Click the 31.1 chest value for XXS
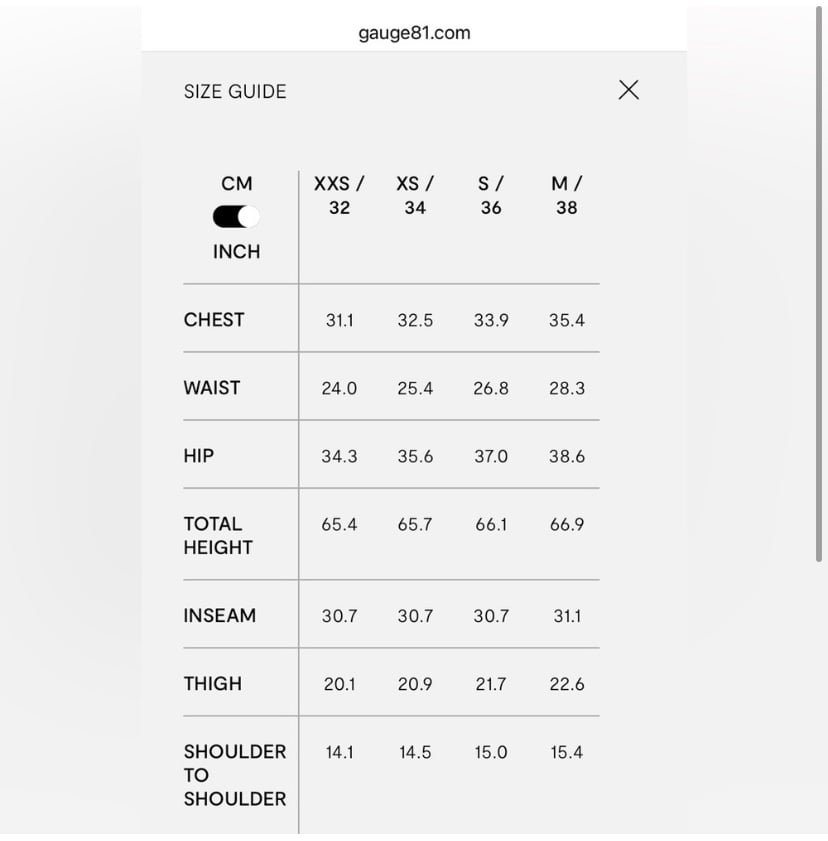The image size is (828, 841). click(339, 320)
